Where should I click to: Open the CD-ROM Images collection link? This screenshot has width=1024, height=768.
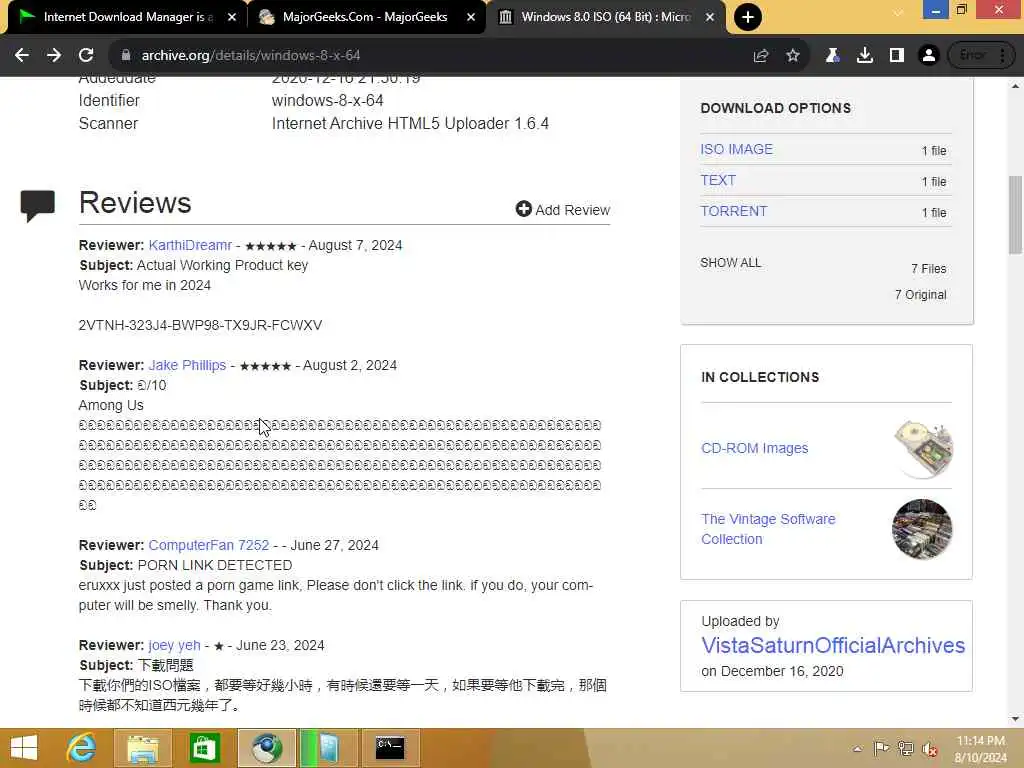click(754, 448)
